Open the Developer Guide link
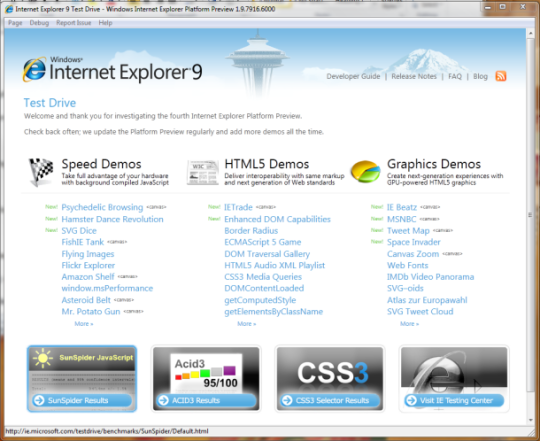The width and height of the screenshot is (540, 441). pos(353,76)
